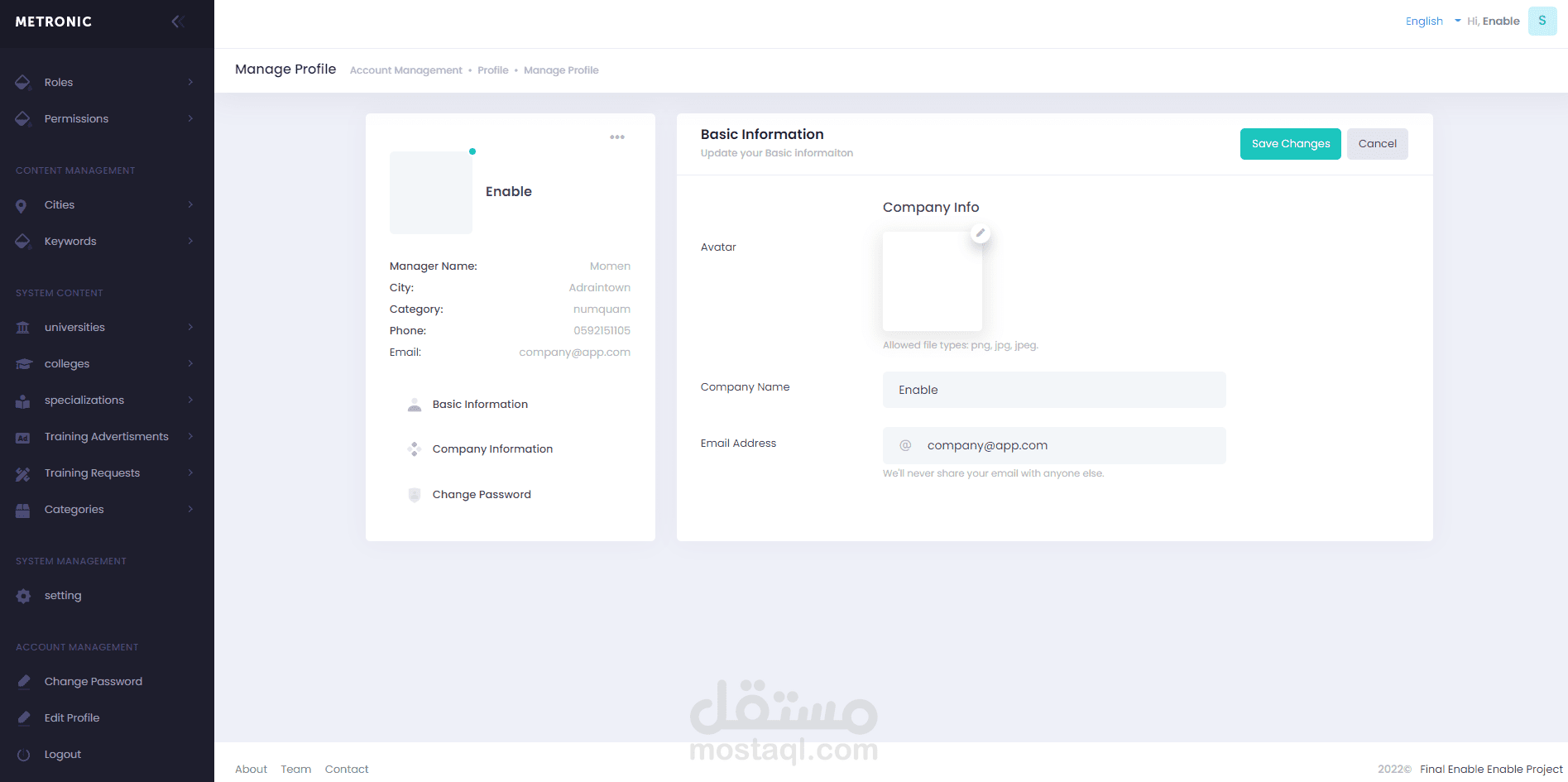Collapse the sidebar with the double-chevron icon
This screenshot has width=1568, height=782.
click(177, 22)
